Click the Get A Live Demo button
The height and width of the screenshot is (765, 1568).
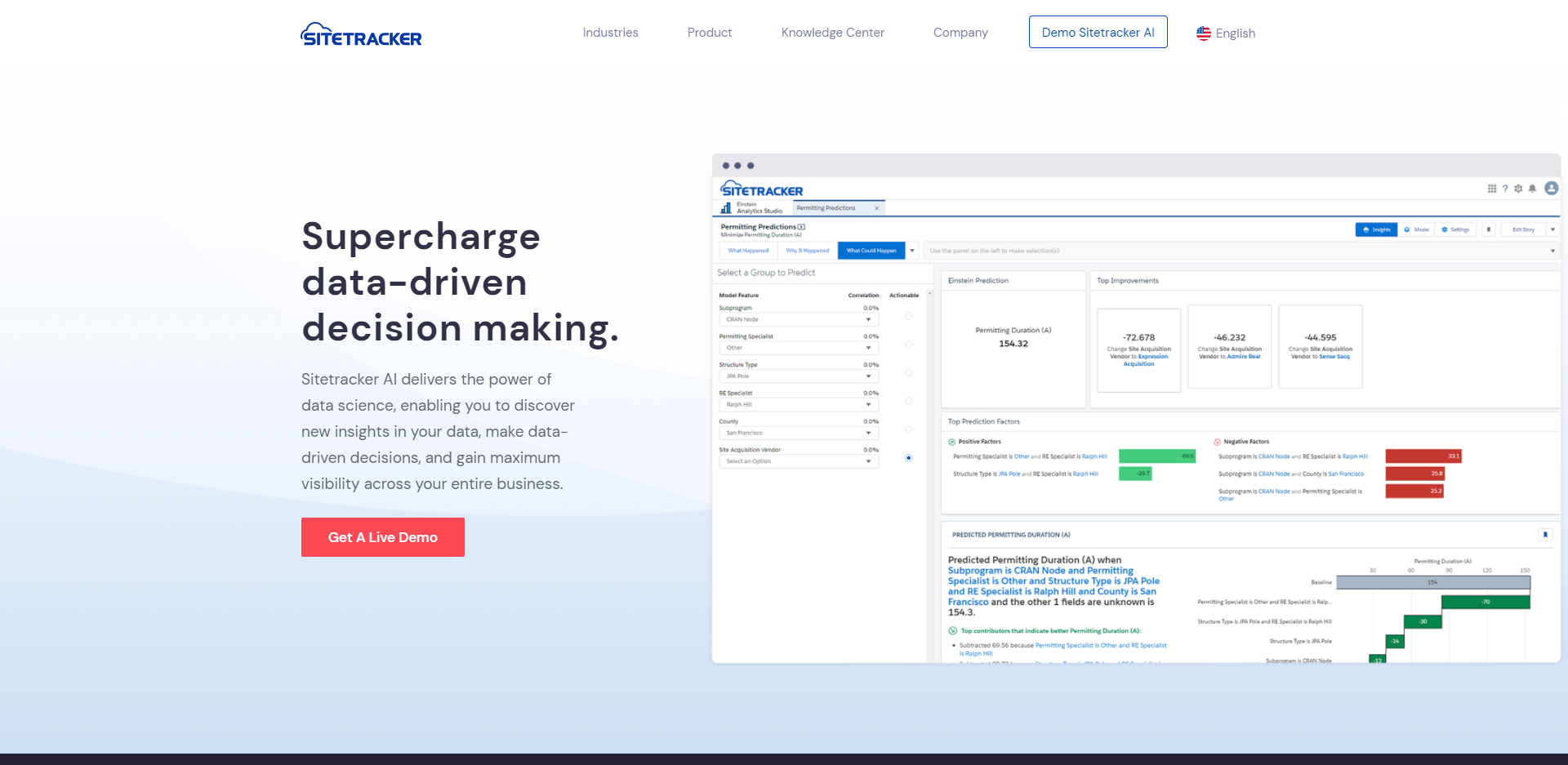pyautogui.click(x=383, y=537)
